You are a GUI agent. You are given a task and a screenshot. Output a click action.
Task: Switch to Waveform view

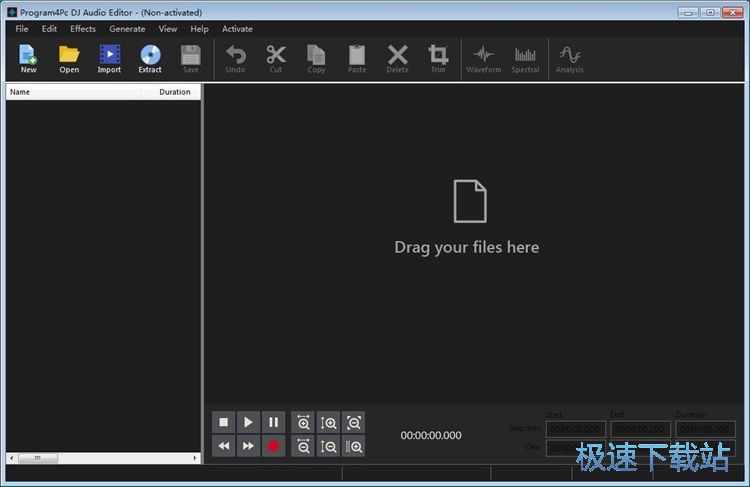[x=484, y=58]
